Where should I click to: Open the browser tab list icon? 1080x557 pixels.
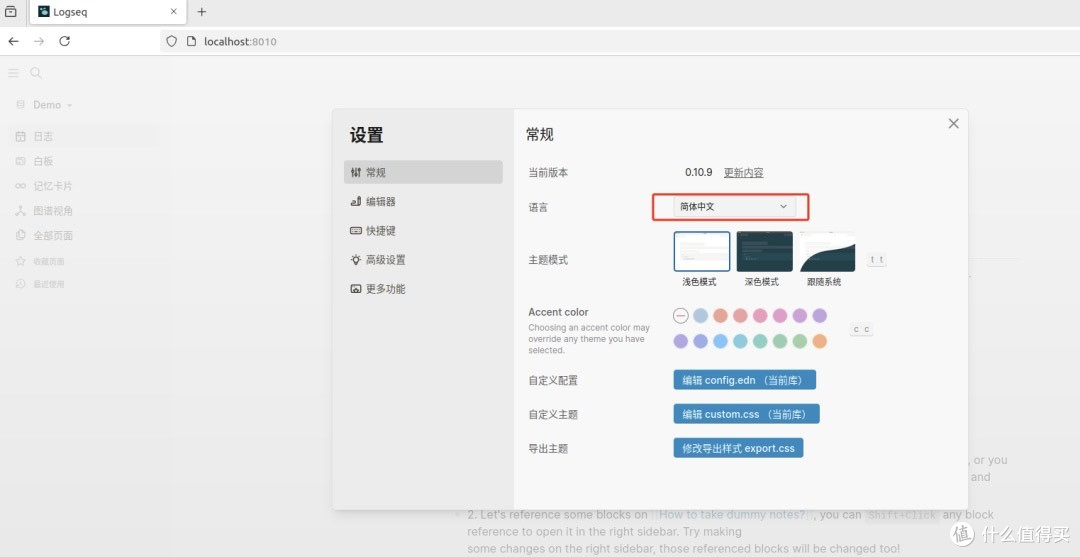(x=11, y=12)
